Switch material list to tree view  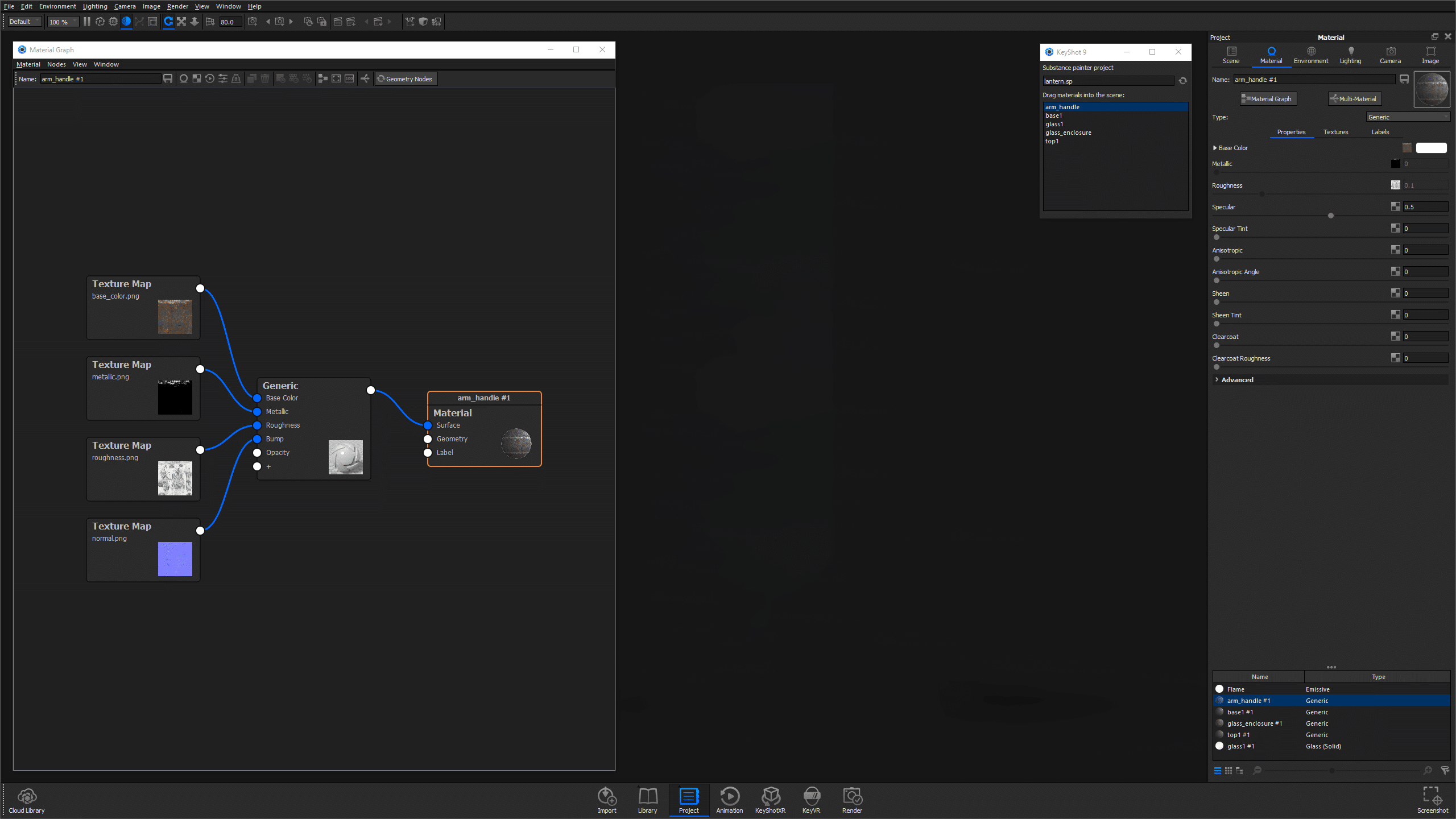click(1239, 771)
